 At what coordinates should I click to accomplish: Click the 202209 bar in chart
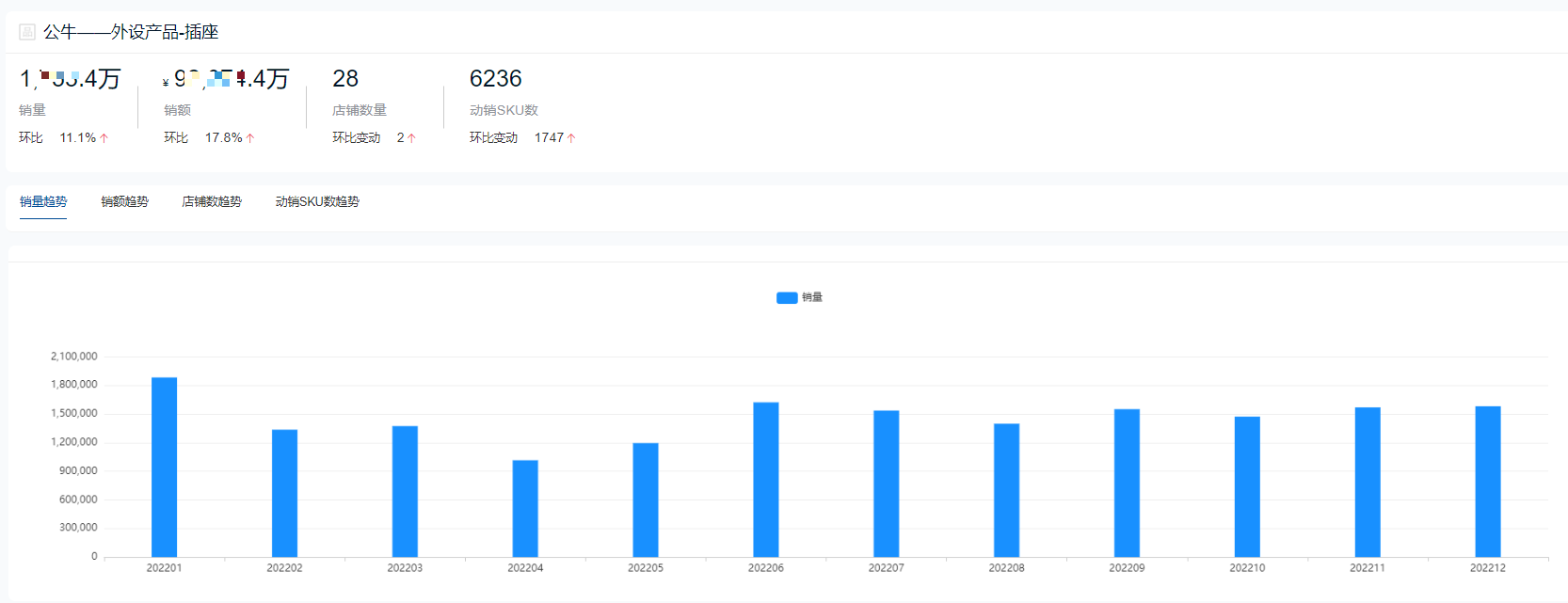[x=1127, y=484]
